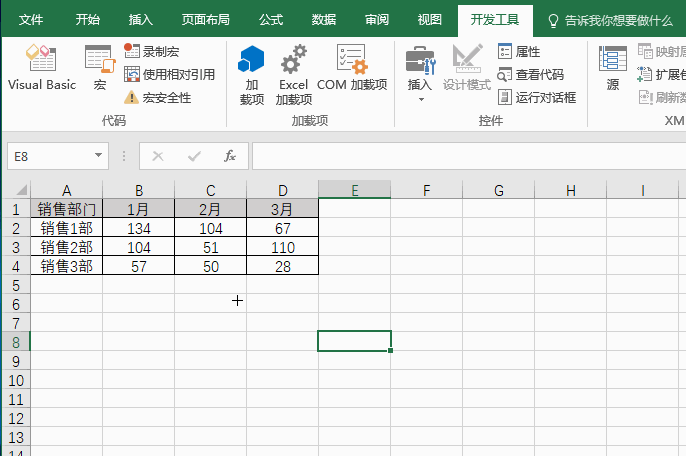686x456 pixels.
Task: Select row 8 header
Action: 16,342
